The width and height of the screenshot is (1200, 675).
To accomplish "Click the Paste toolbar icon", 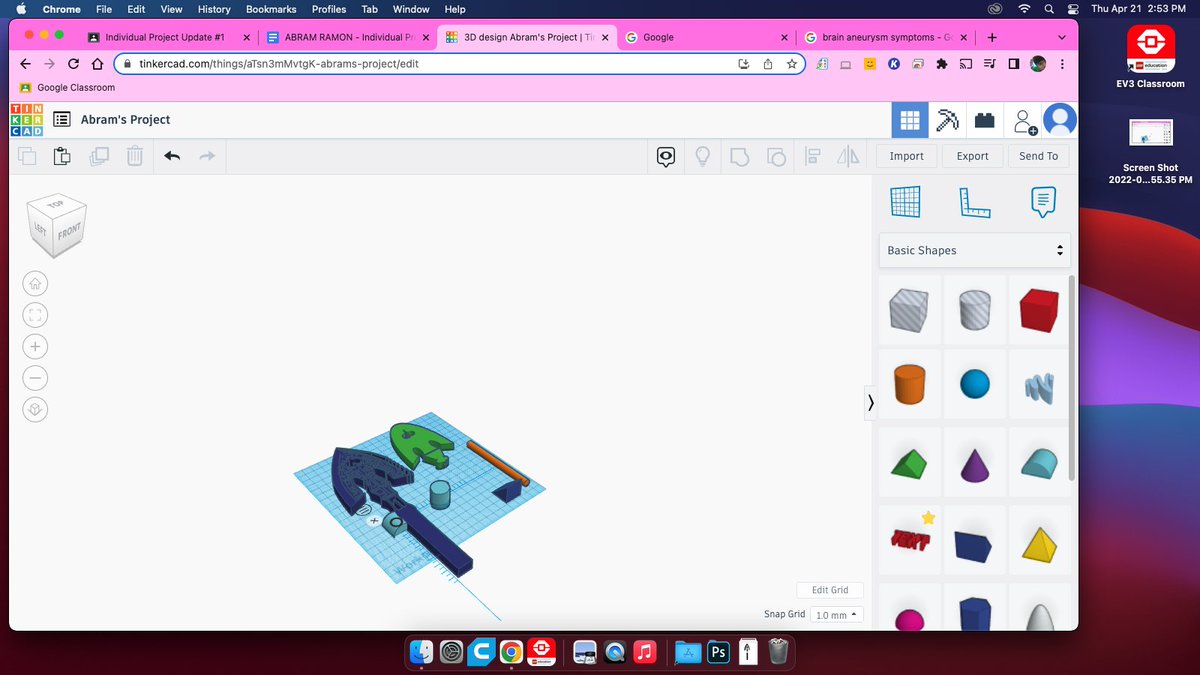I will (x=62, y=156).
